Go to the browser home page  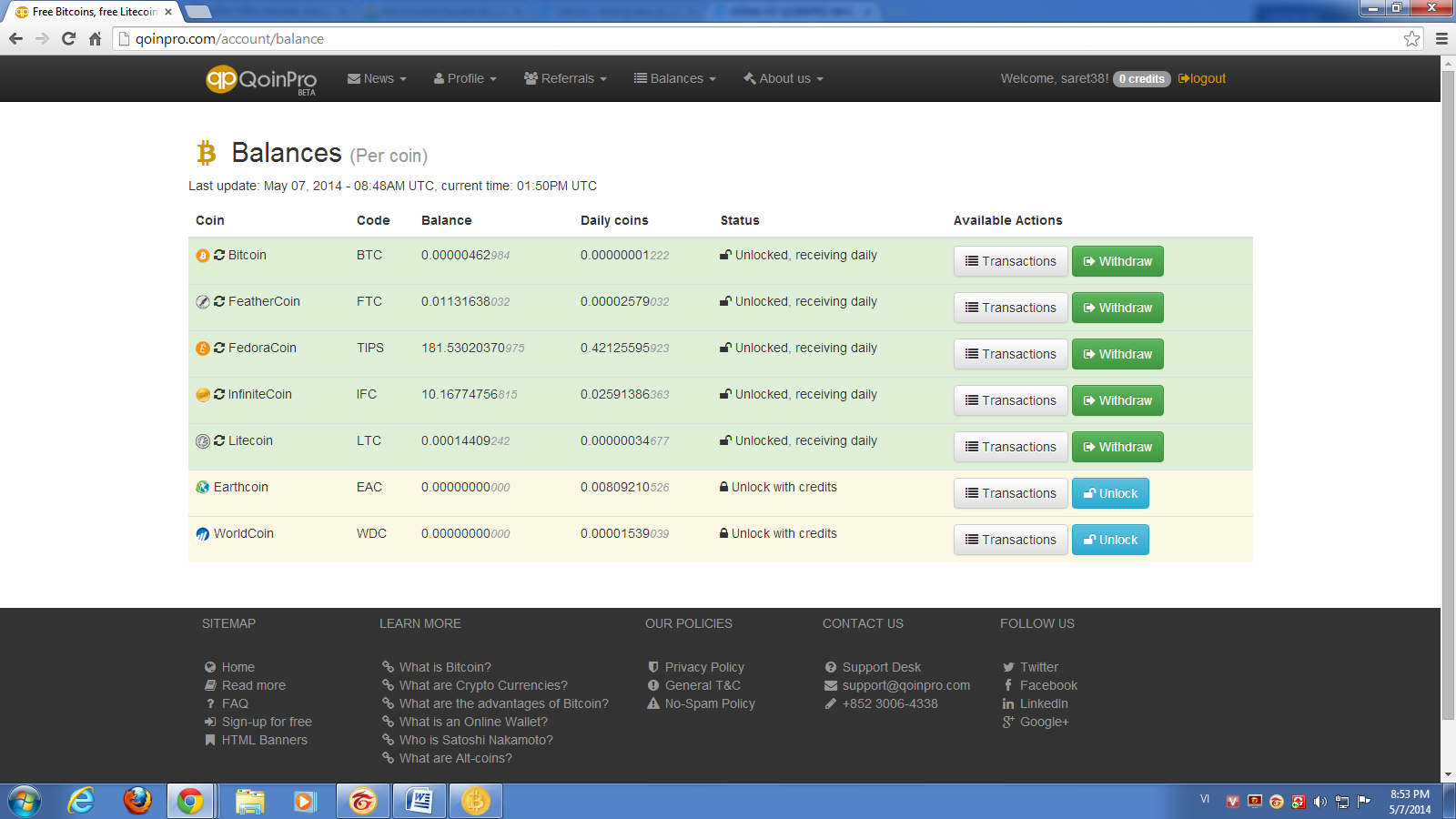click(x=95, y=39)
